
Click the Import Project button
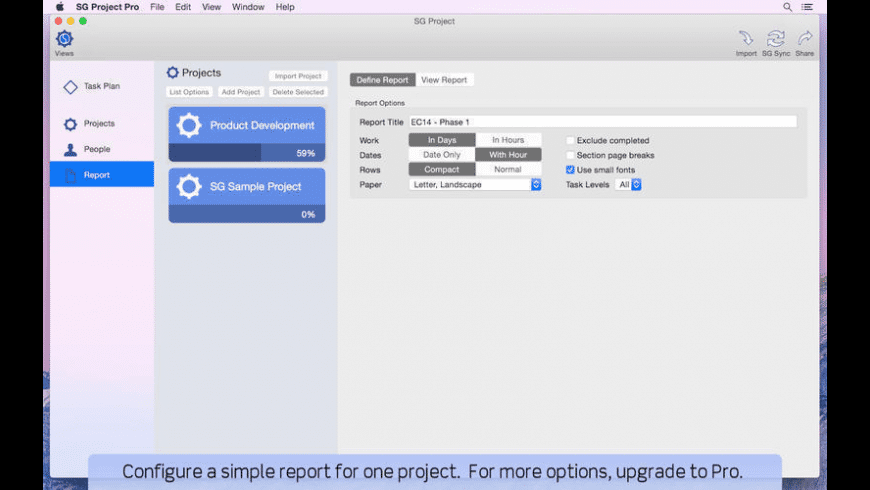click(x=298, y=76)
